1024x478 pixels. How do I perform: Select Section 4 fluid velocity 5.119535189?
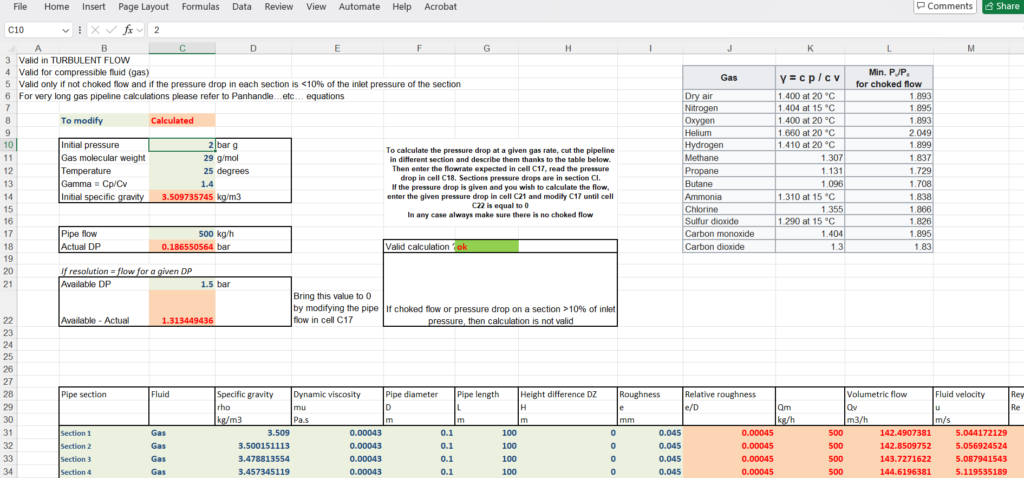pyautogui.click(x=970, y=471)
